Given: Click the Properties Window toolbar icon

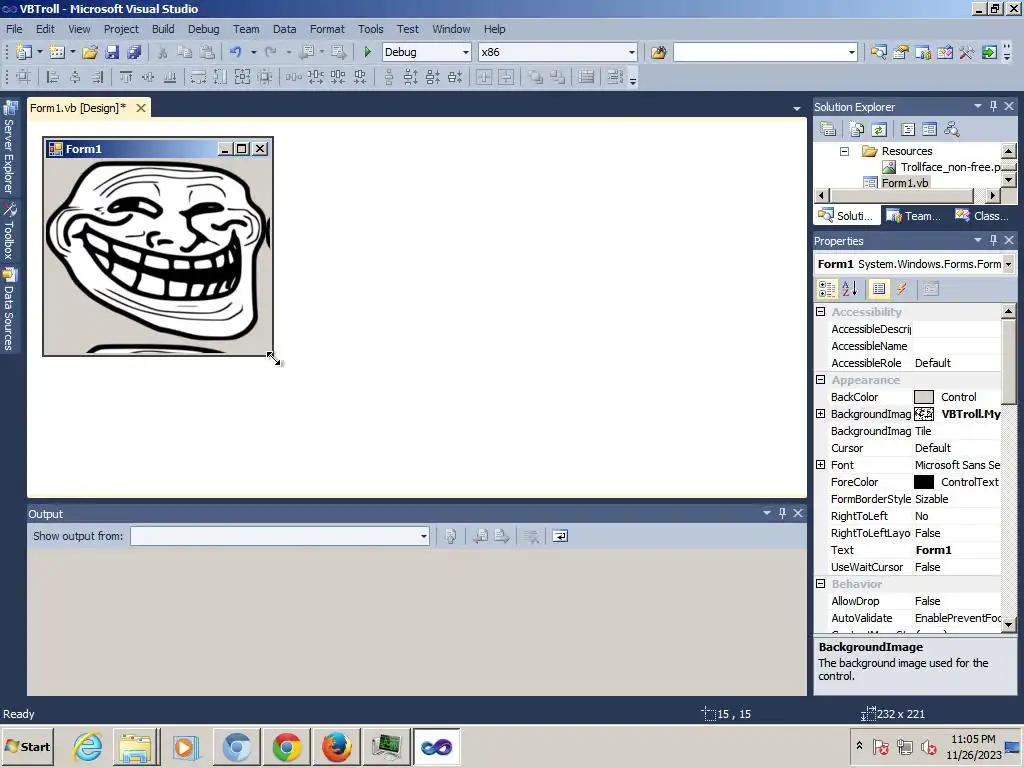Looking at the screenshot, I should 901,52.
